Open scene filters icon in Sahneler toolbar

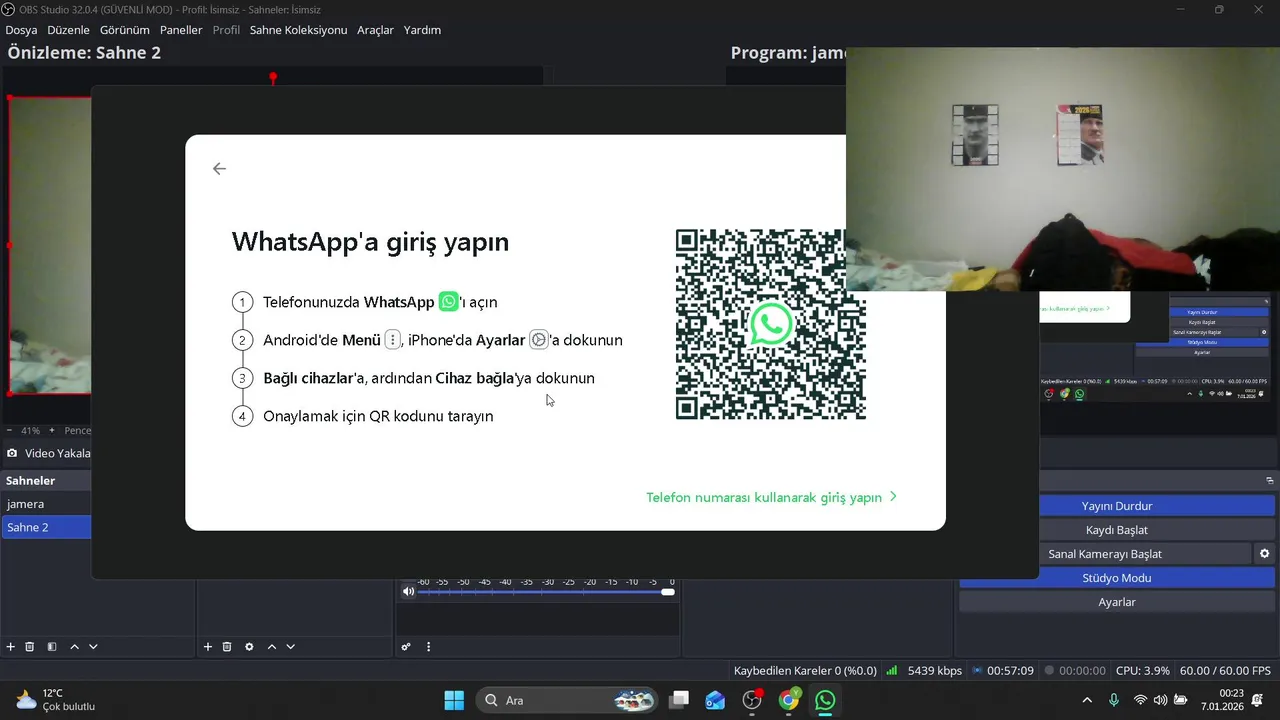pos(52,647)
